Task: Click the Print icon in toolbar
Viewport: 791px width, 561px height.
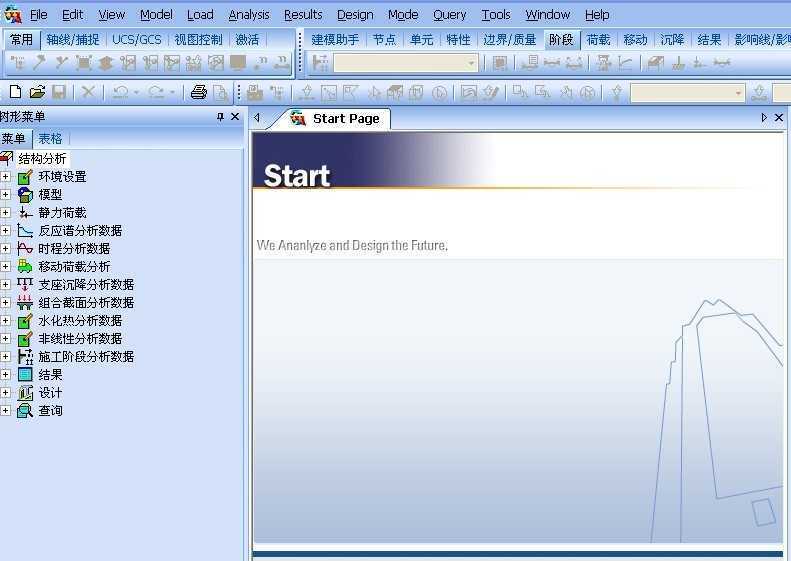Action: (198, 92)
